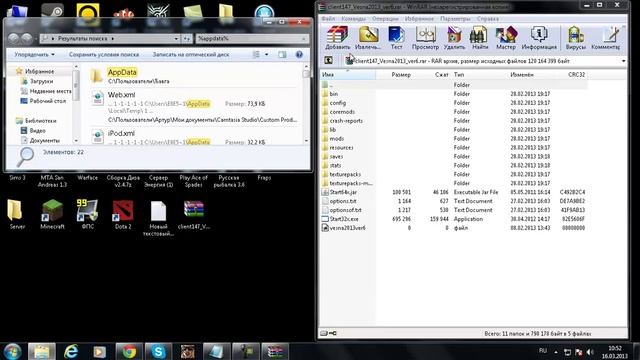Image resolution: width=640 pixels, height=360 pixels.
Task: Click Записать на оптический диск button
Action: click(x=191, y=54)
